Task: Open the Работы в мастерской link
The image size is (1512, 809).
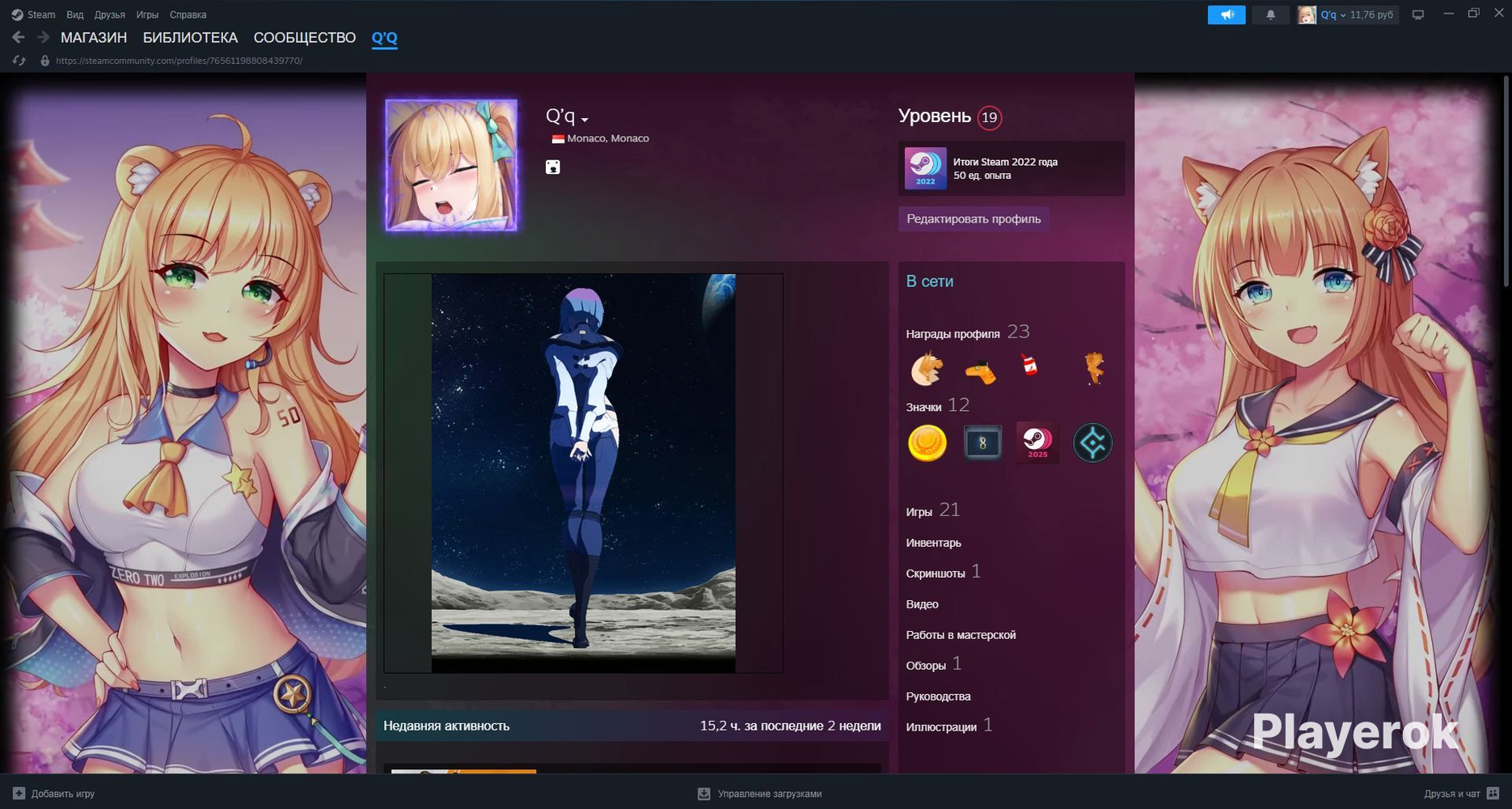Action: click(961, 635)
